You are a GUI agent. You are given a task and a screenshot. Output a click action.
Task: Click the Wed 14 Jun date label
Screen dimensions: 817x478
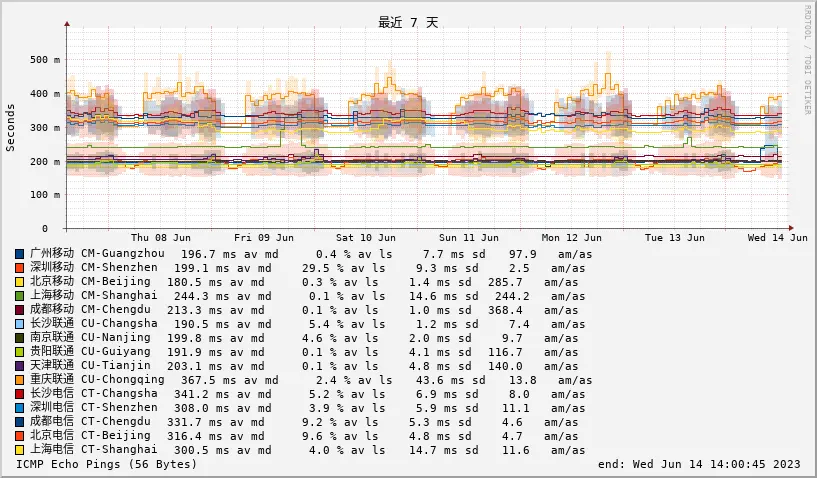(777, 238)
